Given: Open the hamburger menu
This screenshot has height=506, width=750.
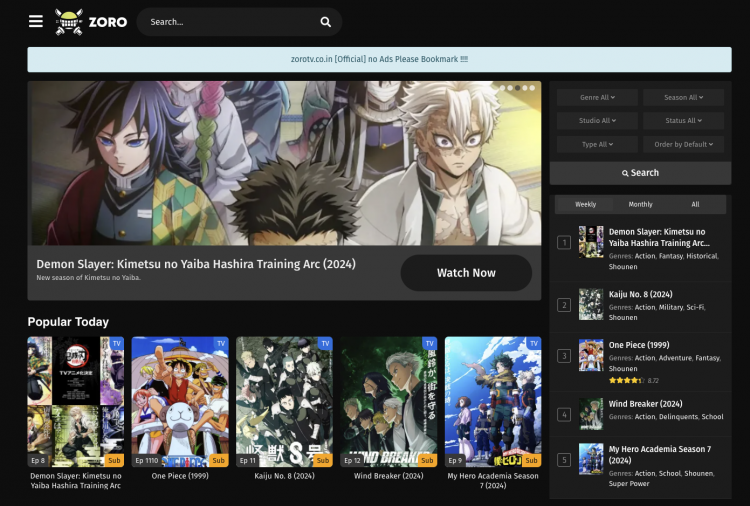Looking at the screenshot, I should point(36,22).
